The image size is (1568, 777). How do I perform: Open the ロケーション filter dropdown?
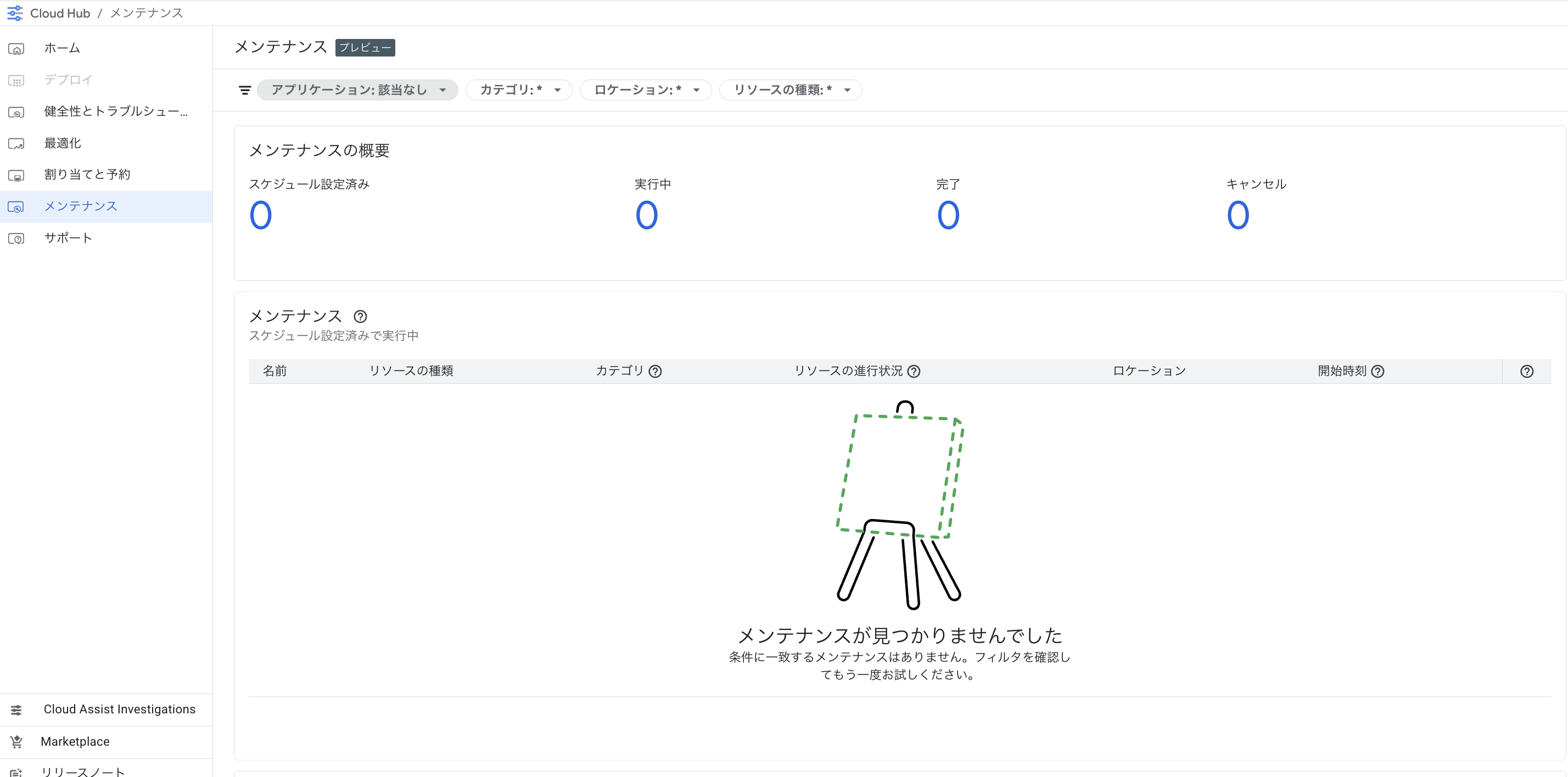pos(645,90)
